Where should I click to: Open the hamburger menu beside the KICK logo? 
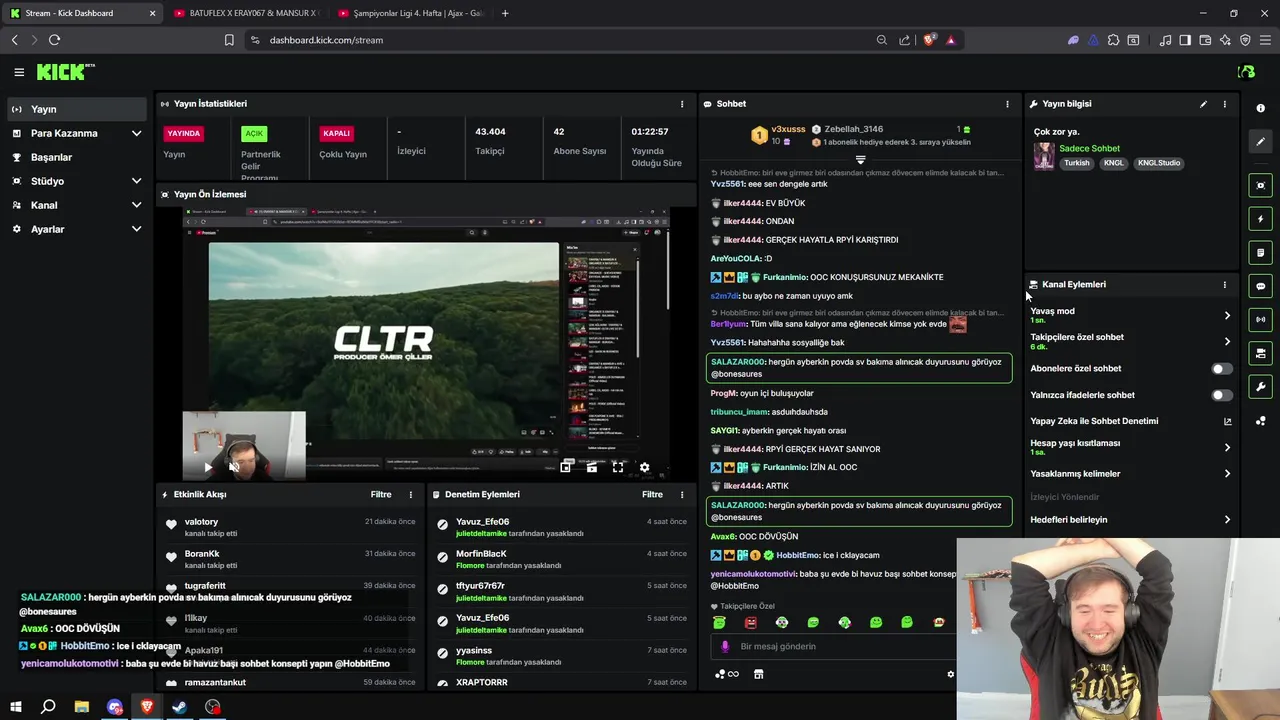tap(19, 72)
